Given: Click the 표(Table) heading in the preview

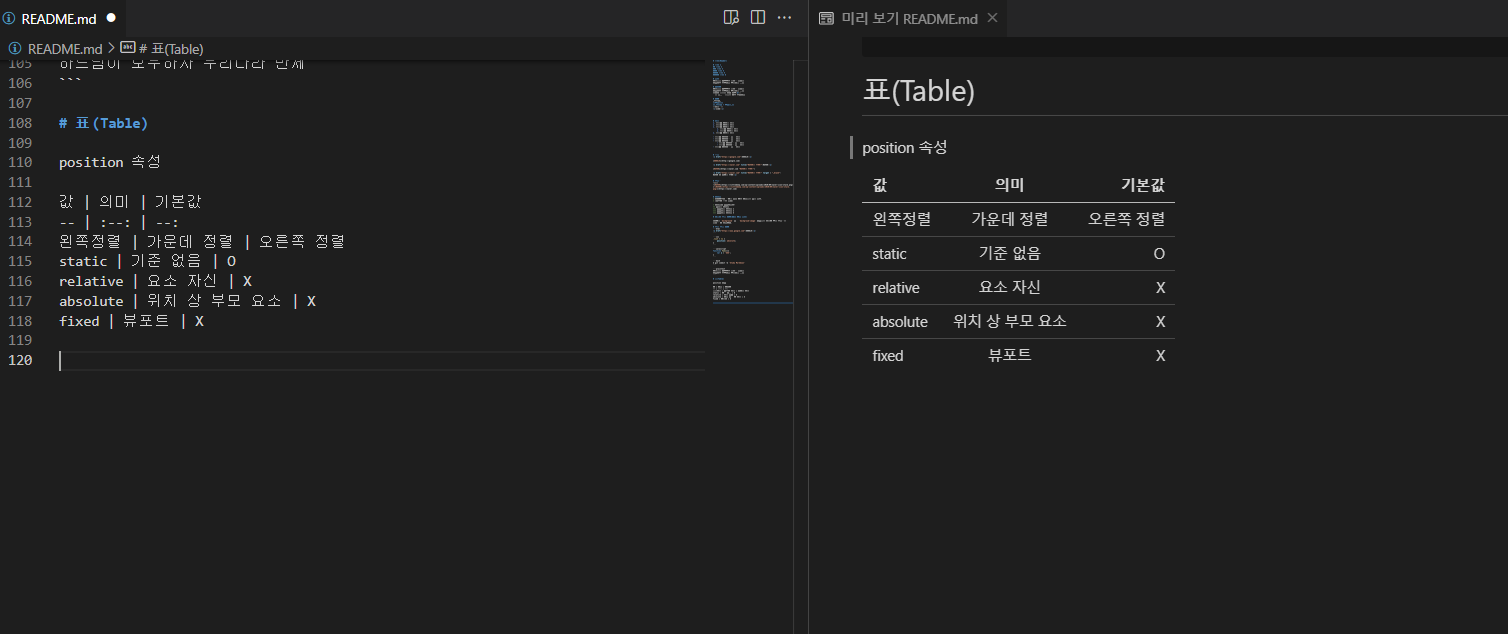Looking at the screenshot, I should click(x=918, y=91).
